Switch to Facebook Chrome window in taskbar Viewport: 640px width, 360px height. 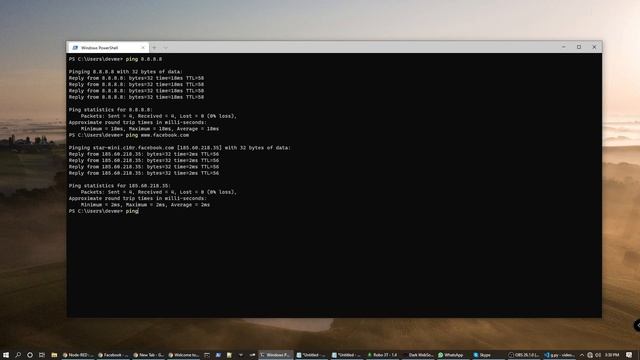[x=113, y=355]
